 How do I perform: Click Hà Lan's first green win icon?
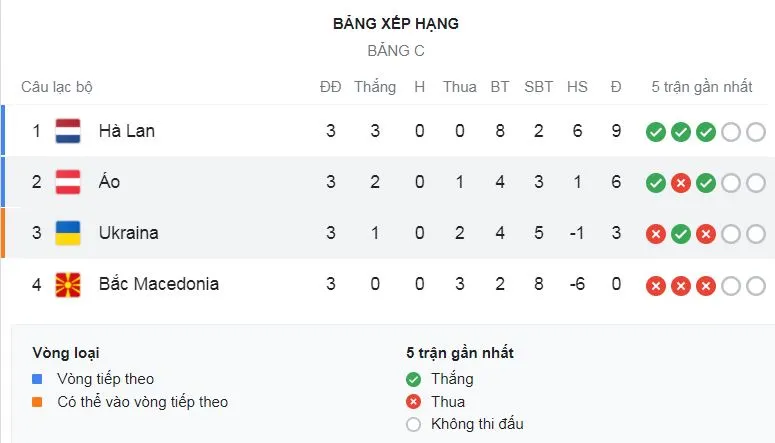(656, 132)
